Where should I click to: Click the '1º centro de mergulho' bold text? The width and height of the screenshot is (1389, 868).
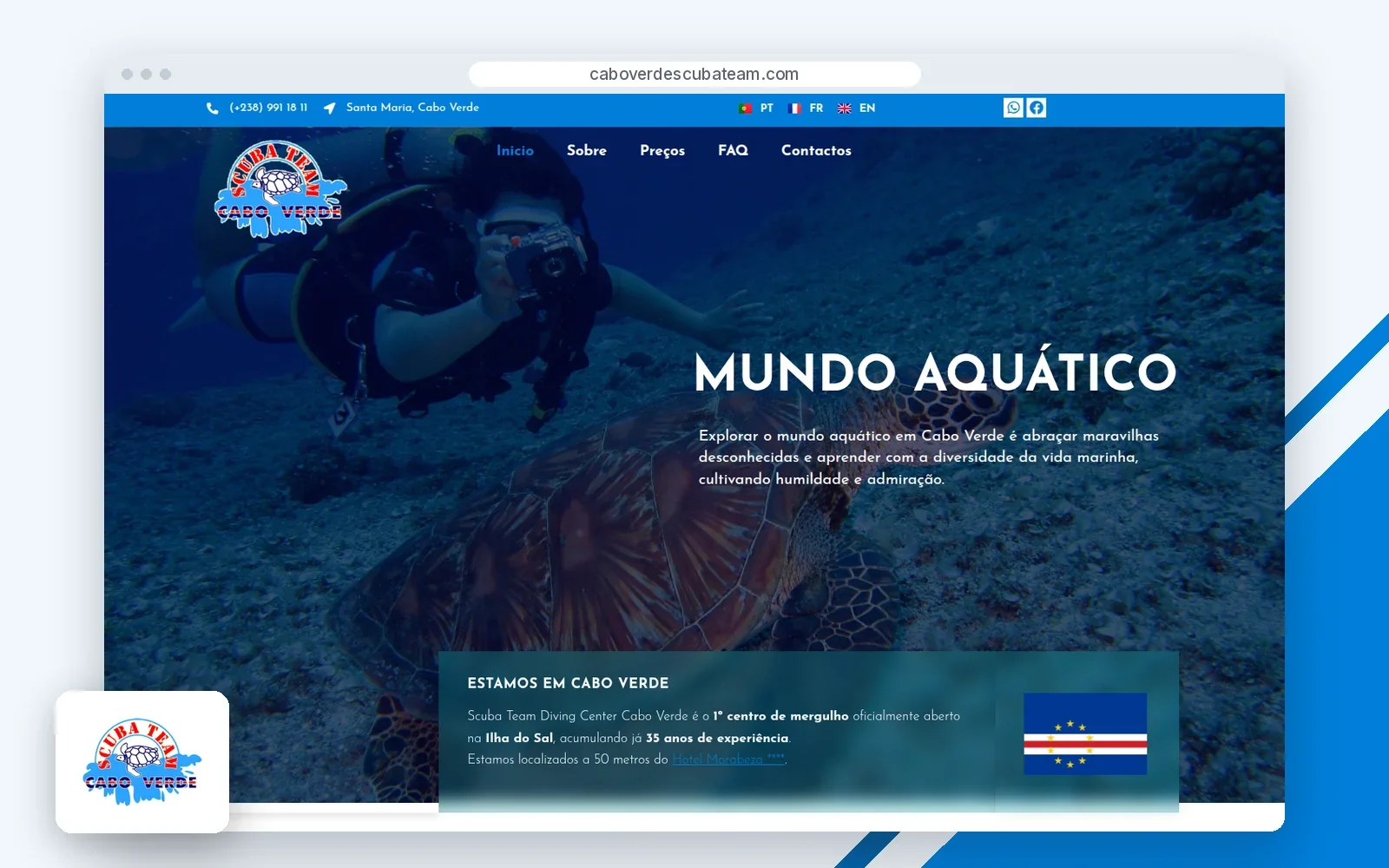click(x=780, y=716)
